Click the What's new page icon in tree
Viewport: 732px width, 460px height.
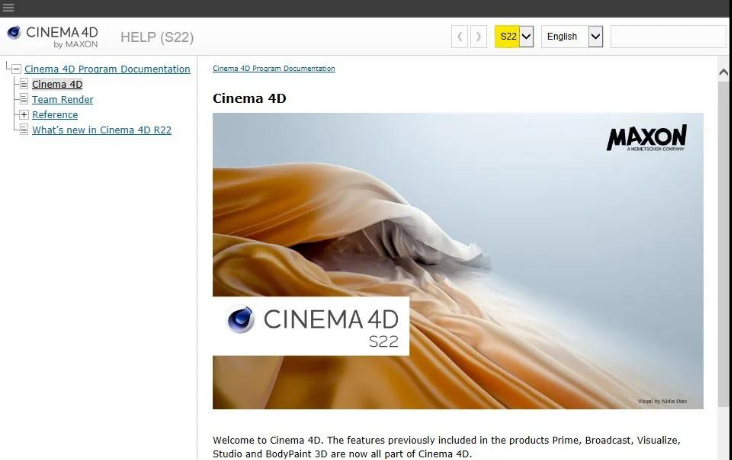tap(24, 129)
